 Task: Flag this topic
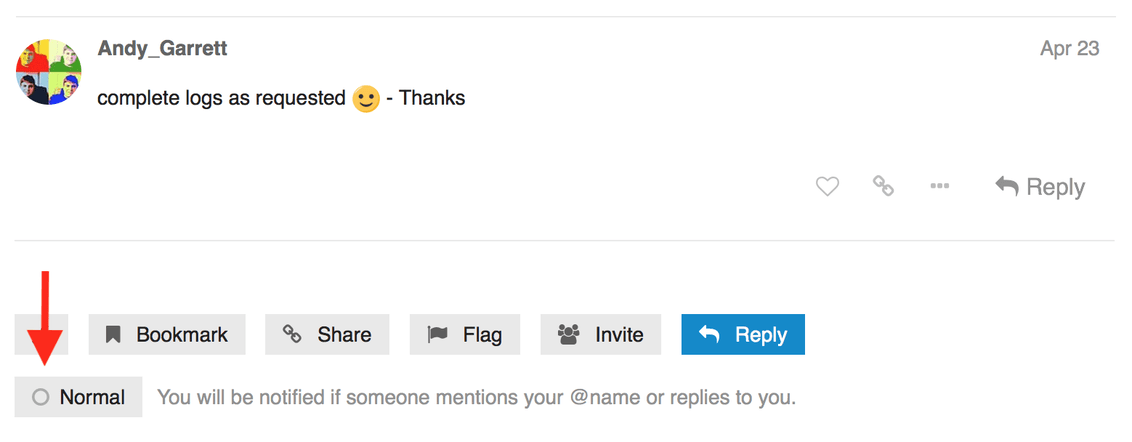tap(465, 335)
